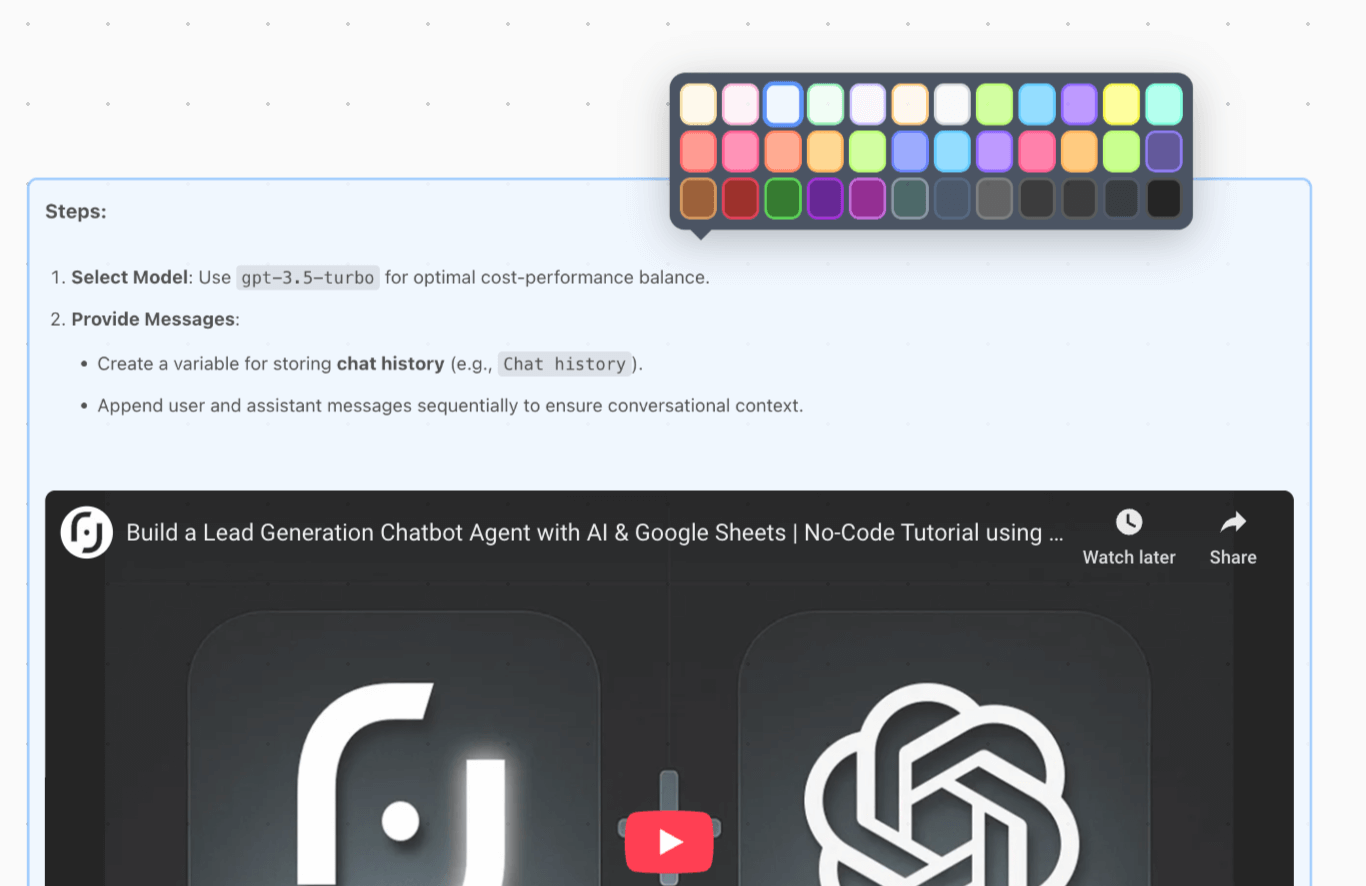The height and width of the screenshot is (886, 1366).
Task: Open the video title 'Build a Lead Generation Chatbot Agent'
Action: point(594,532)
